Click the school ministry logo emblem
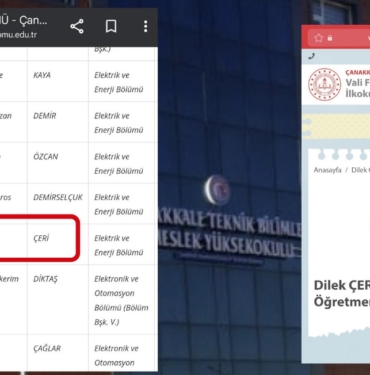The height and width of the screenshot is (375, 370). pos(324,84)
